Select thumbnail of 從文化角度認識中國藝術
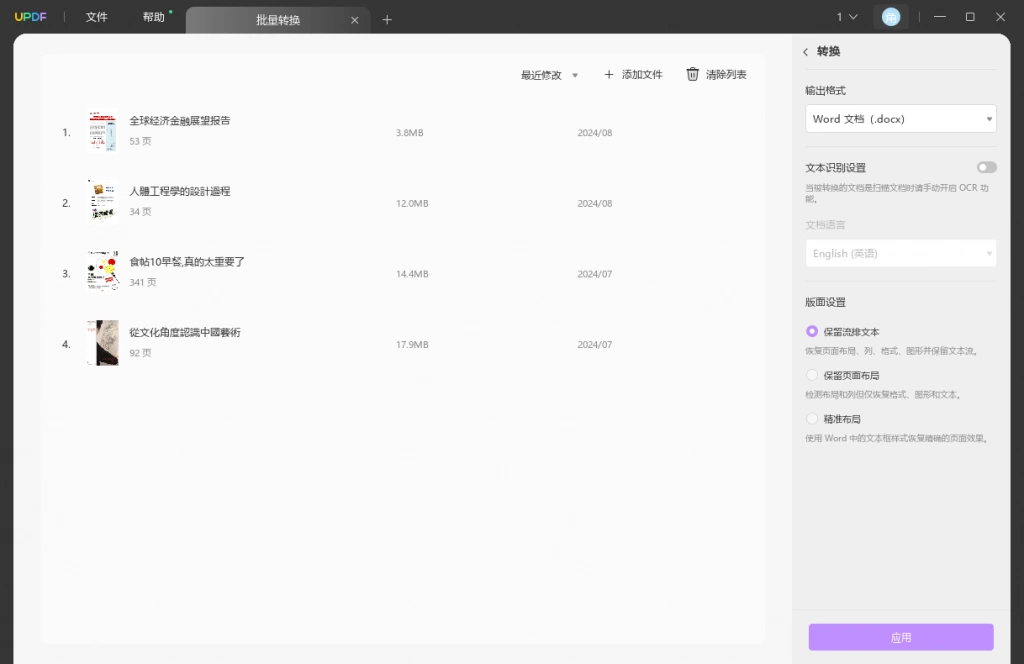Viewport: 1024px width, 664px height. [103, 343]
